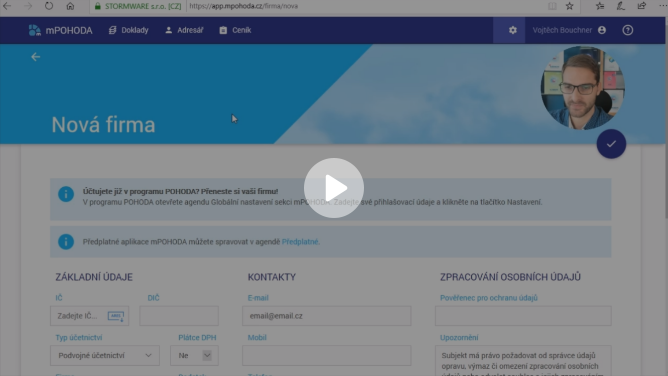The height and width of the screenshot is (376, 668).
Task: Click the mPOHODA logo
Action: pyautogui.click(x=60, y=30)
